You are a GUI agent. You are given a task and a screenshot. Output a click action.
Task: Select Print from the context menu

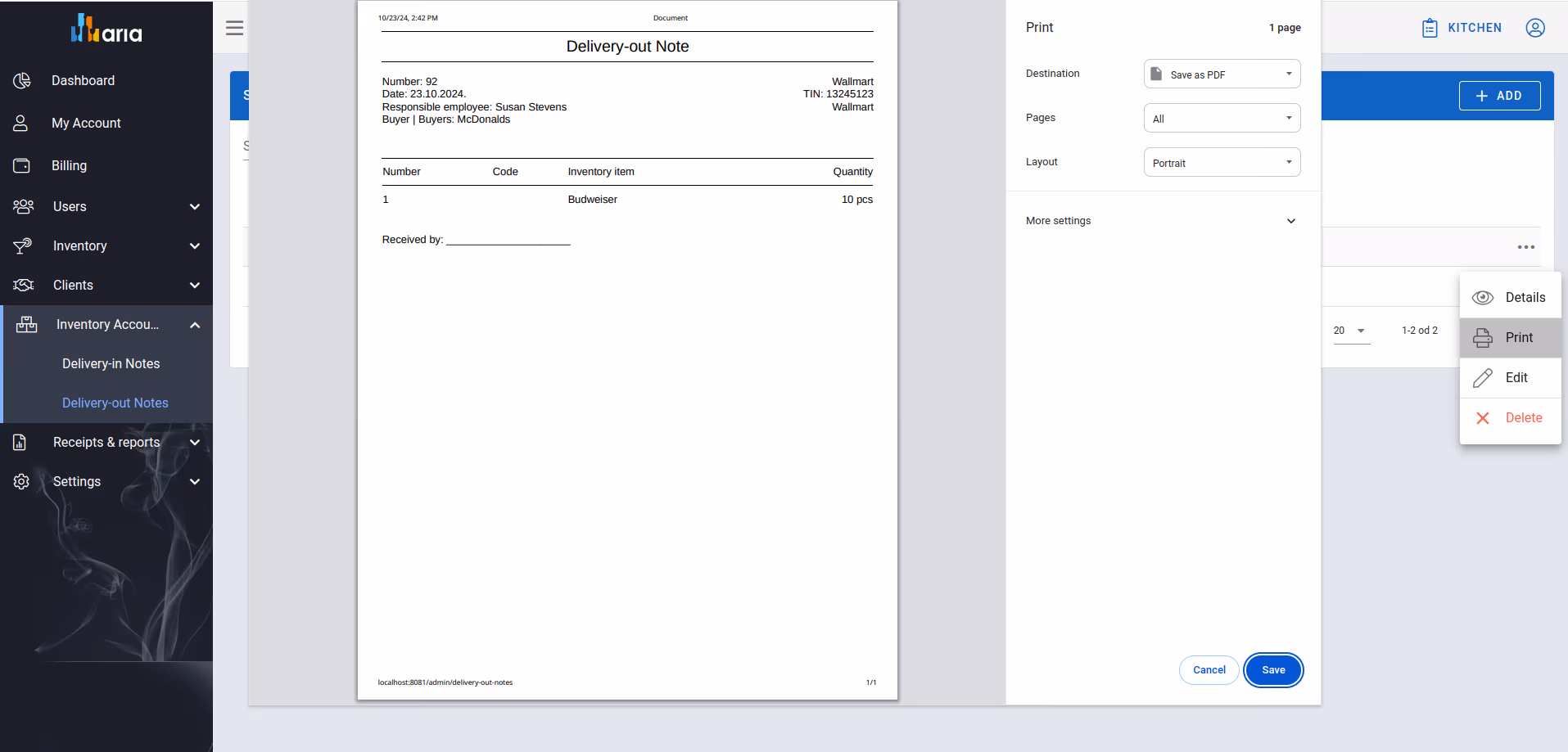pos(1511,337)
